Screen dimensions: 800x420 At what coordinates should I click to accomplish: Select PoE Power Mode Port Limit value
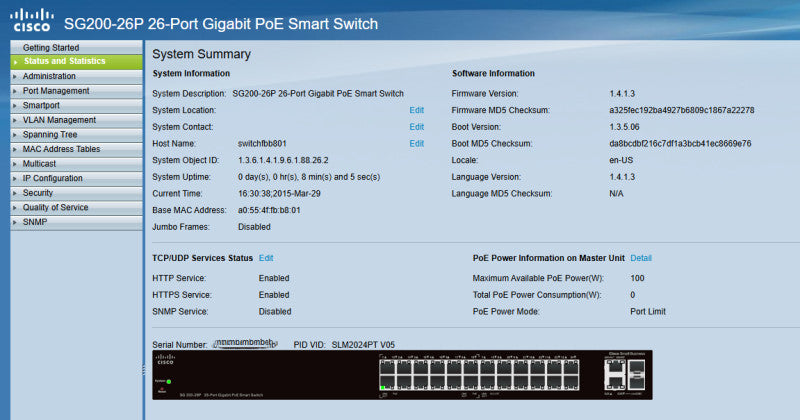point(648,312)
